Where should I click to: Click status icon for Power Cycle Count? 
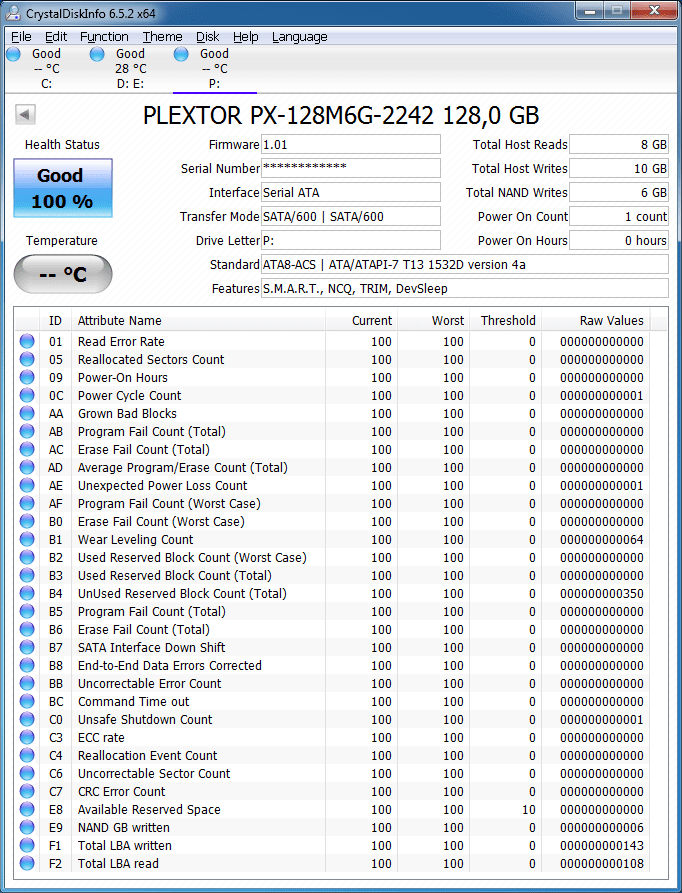click(27, 395)
